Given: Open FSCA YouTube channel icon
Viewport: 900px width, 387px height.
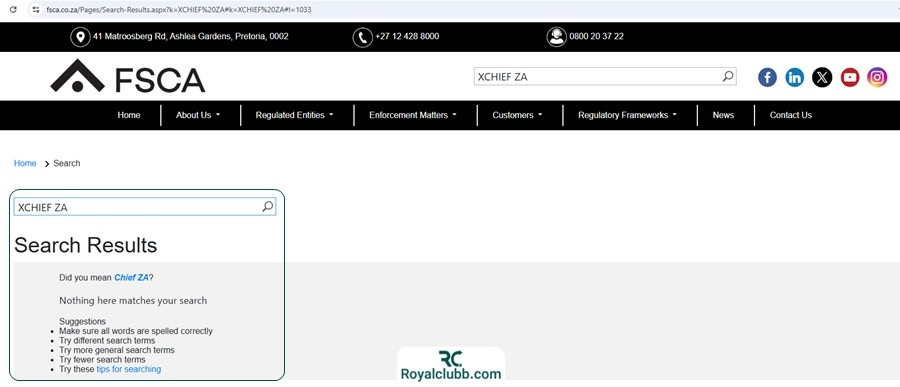Looking at the screenshot, I should pyautogui.click(x=849, y=77).
